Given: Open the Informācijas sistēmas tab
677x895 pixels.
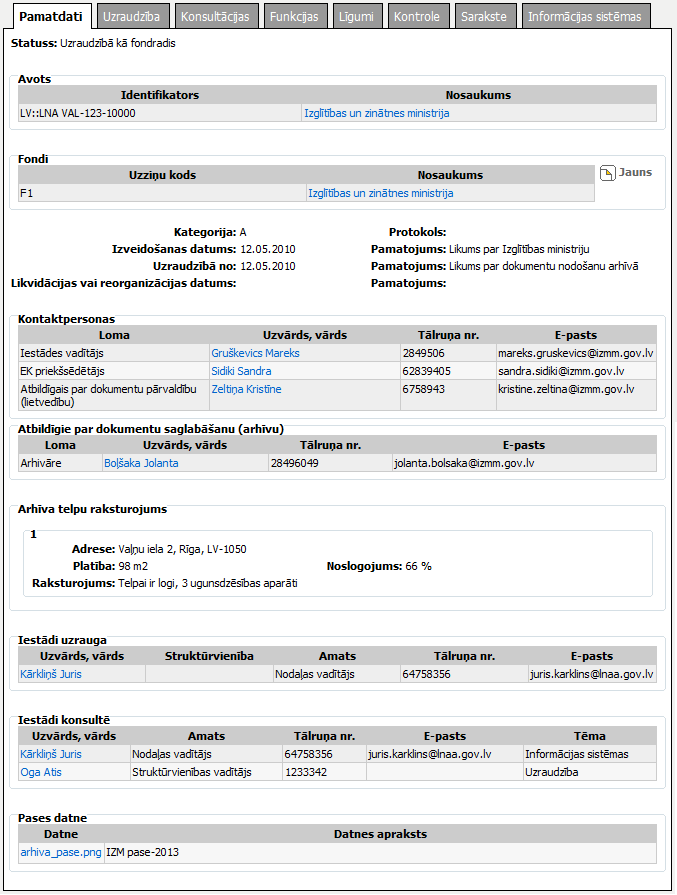Looking at the screenshot, I should [x=584, y=17].
